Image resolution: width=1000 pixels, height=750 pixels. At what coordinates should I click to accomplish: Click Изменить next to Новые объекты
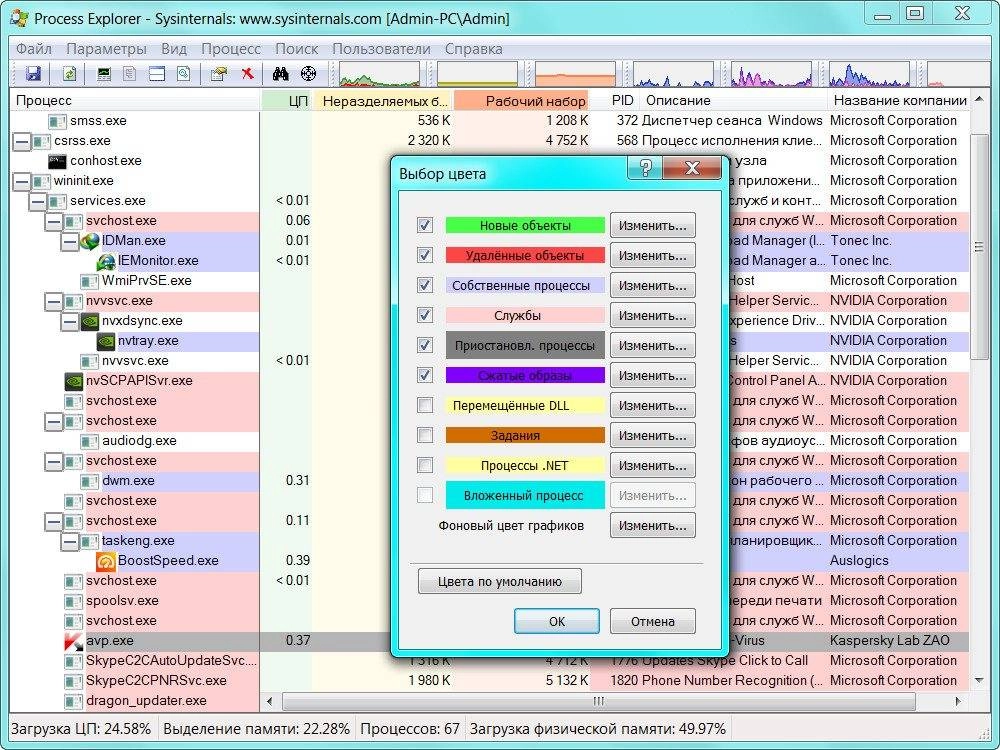tap(652, 225)
